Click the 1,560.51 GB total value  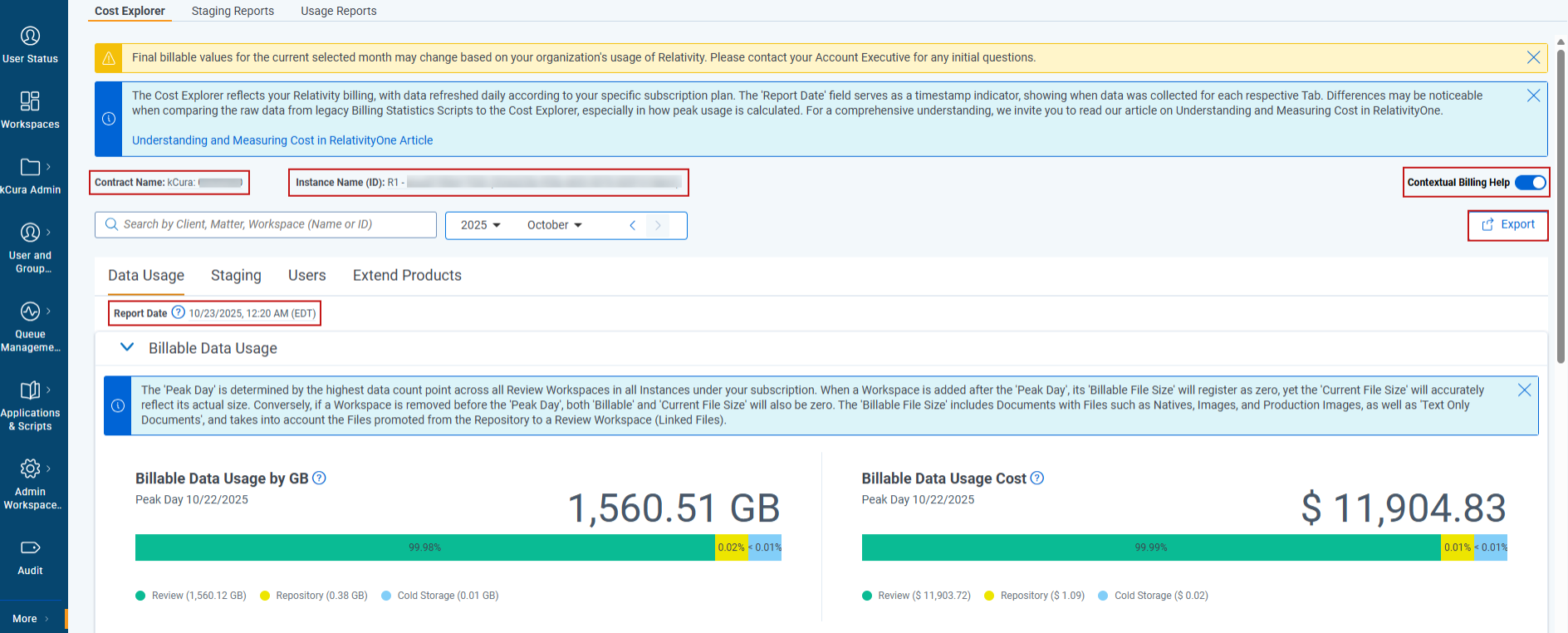coord(674,508)
